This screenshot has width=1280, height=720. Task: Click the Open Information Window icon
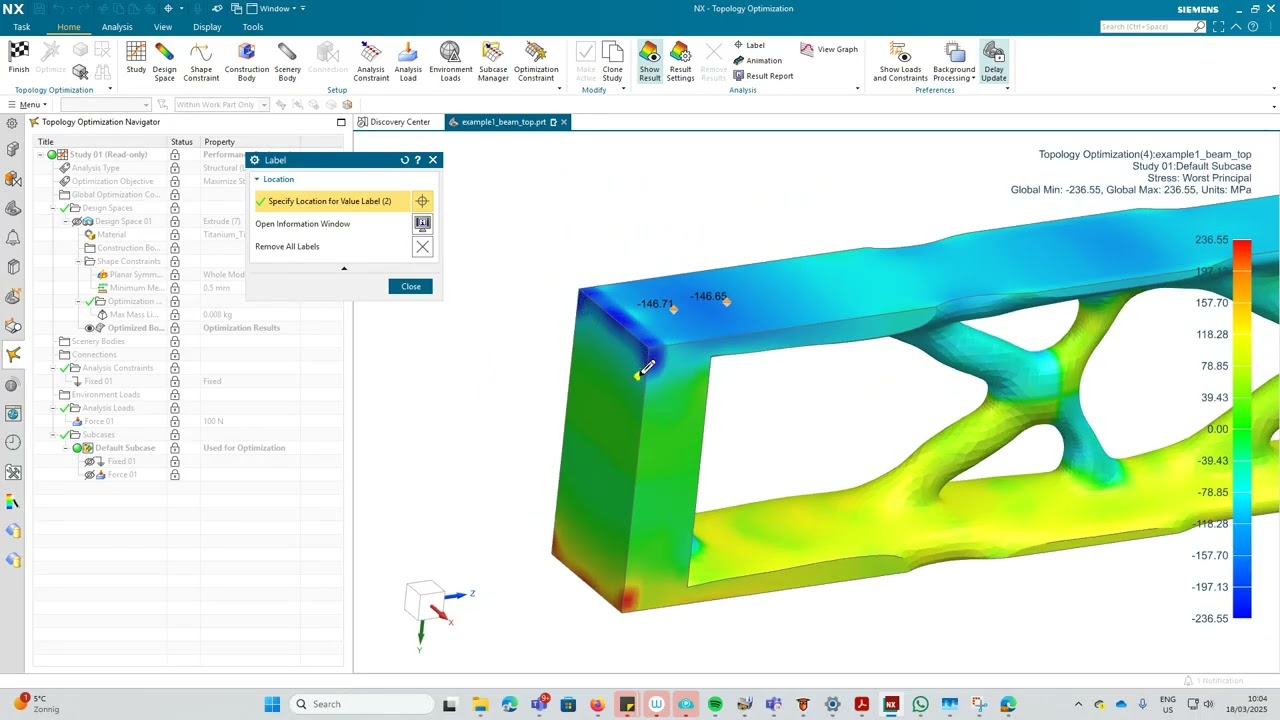click(422, 224)
